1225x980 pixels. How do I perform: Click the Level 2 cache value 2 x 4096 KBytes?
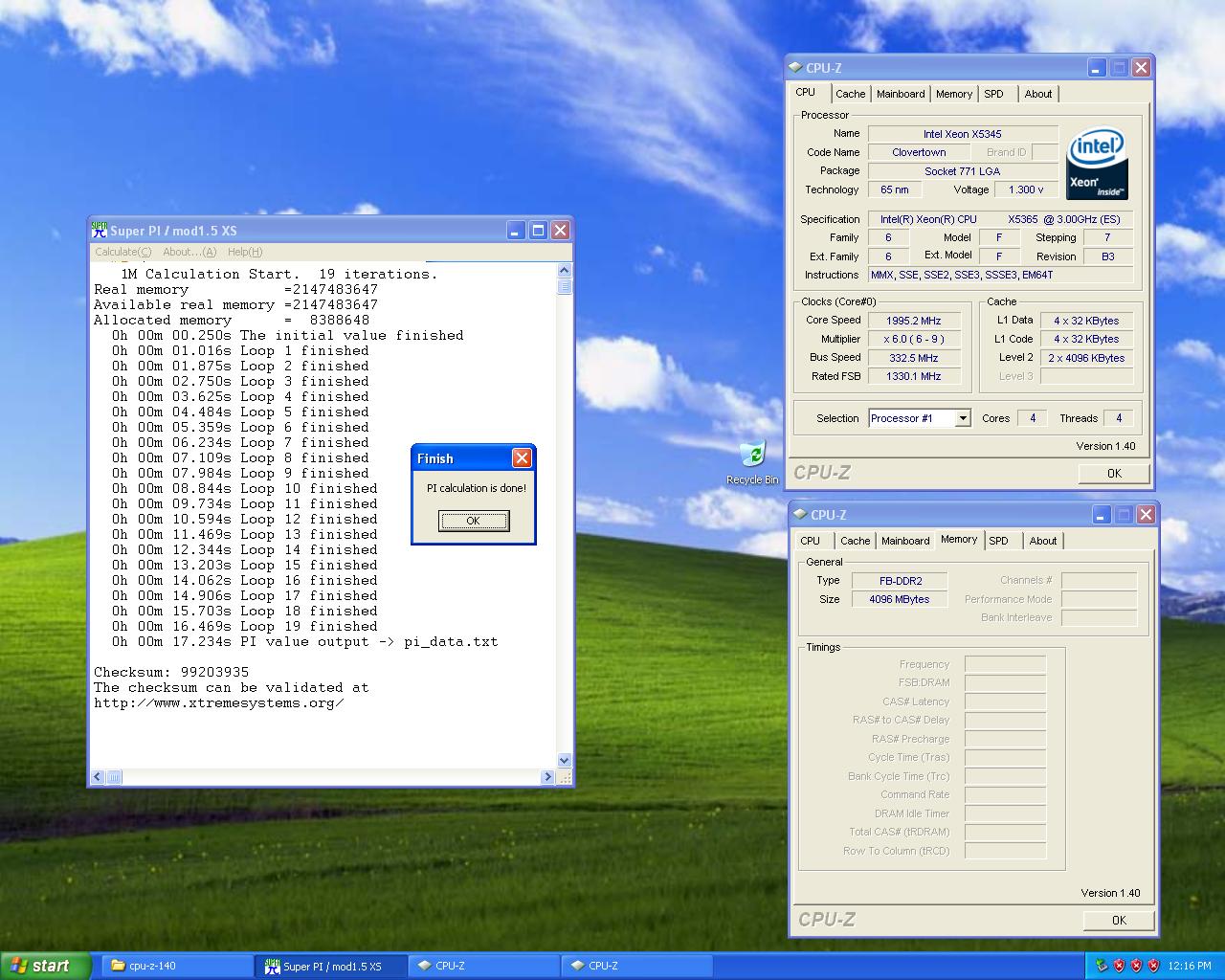[x=1086, y=358]
